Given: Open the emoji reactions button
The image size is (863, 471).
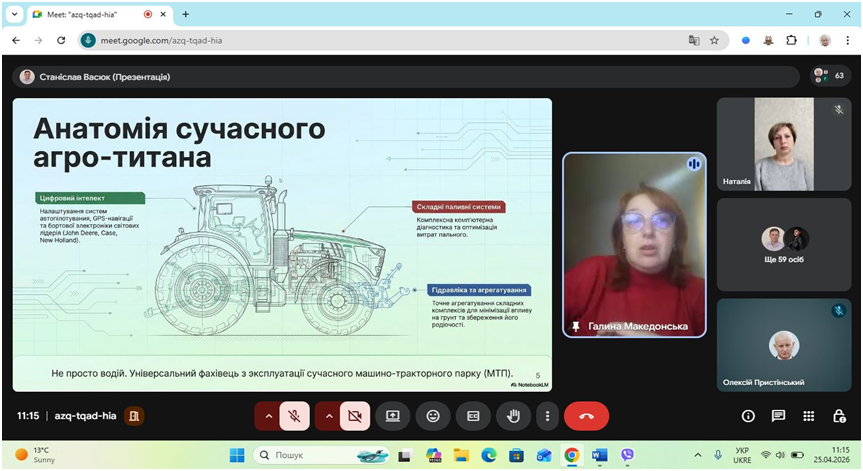Looking at the screenshot, I should pos(433,416).
